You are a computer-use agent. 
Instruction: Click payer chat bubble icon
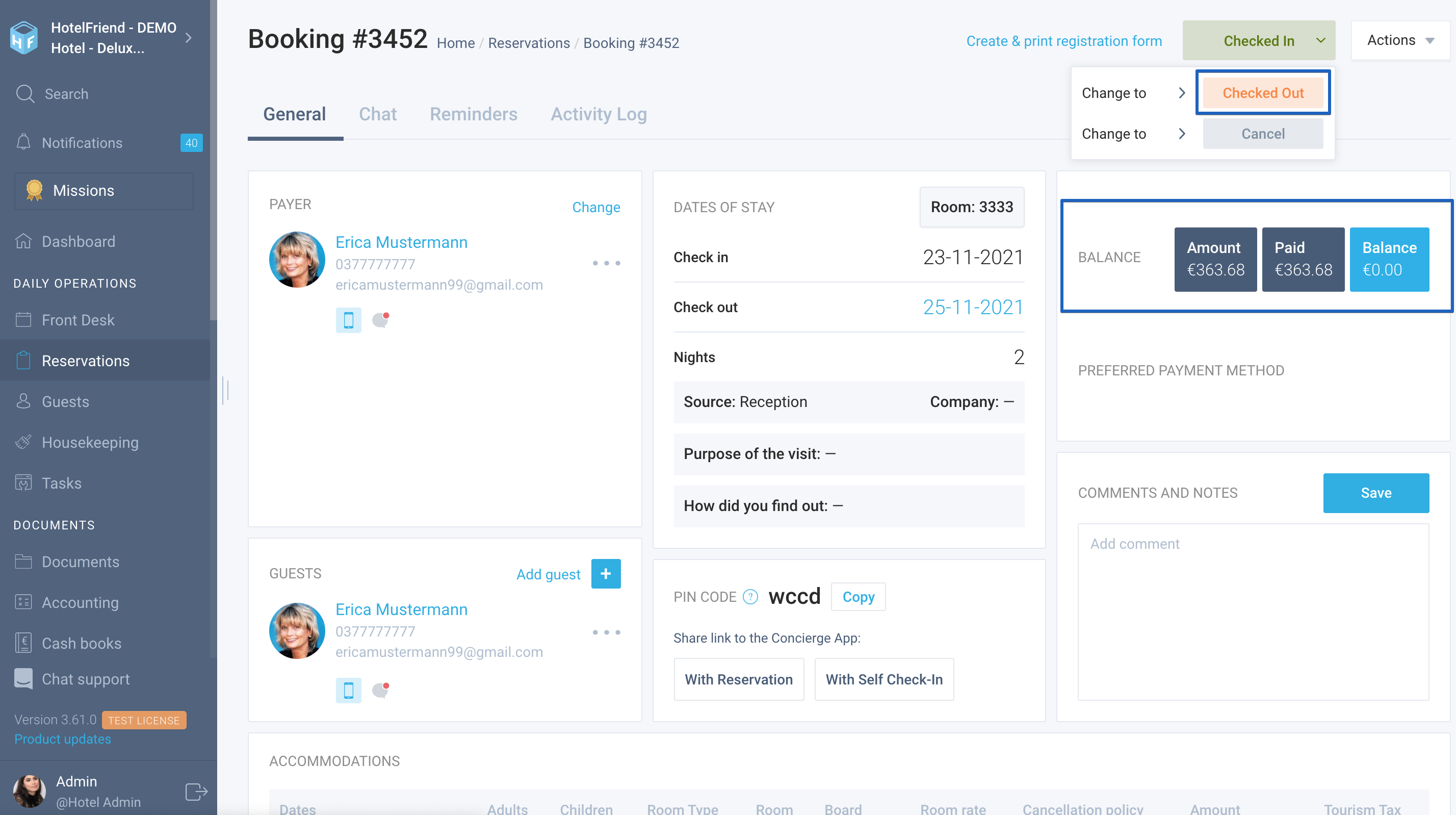(x=381, y=320)
